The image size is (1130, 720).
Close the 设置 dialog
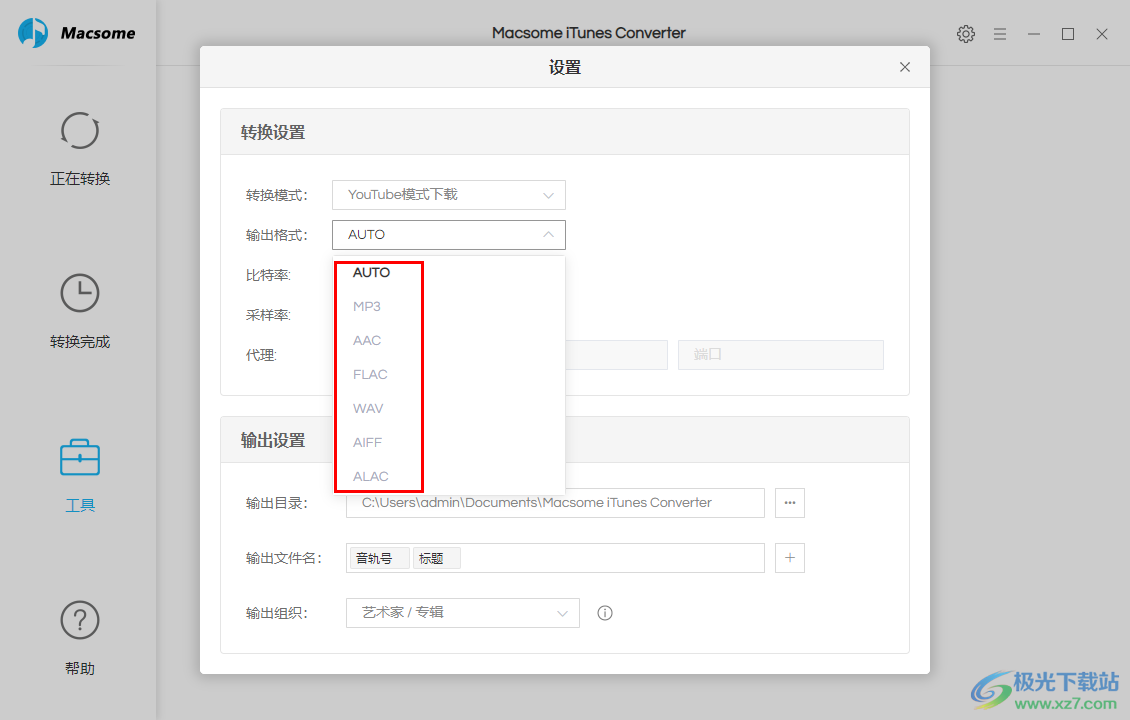point(904,67)
